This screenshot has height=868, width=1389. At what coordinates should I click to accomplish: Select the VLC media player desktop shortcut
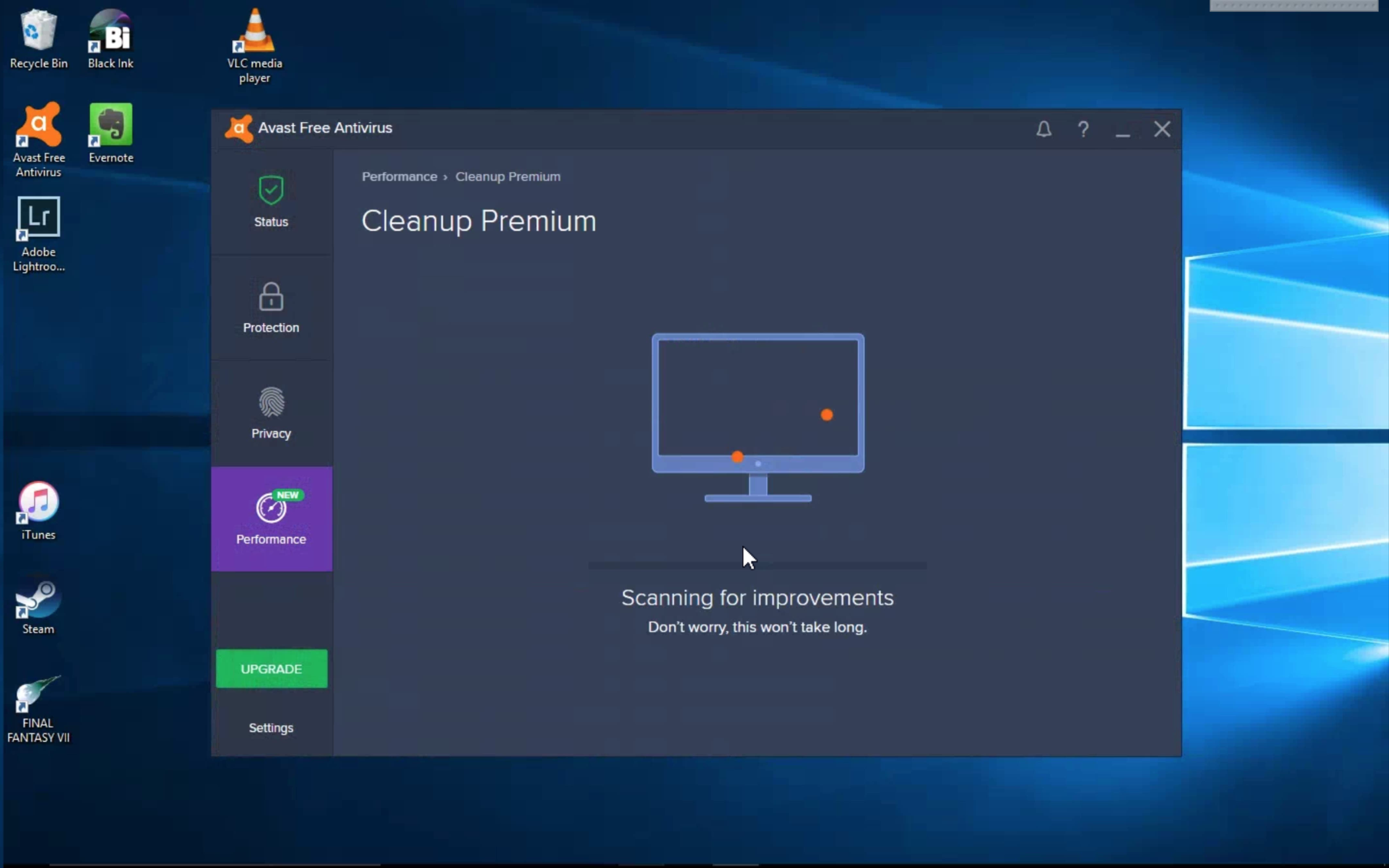255,47
